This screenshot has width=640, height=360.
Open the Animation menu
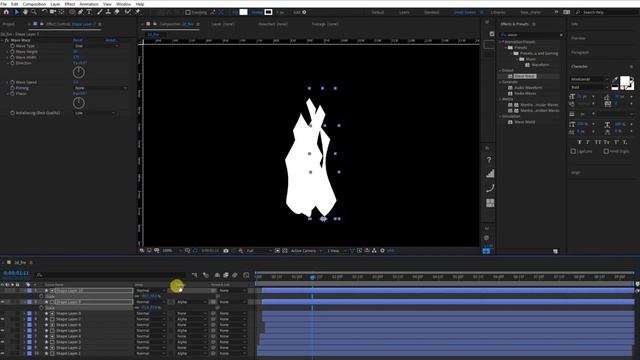(x=89, y=4)
